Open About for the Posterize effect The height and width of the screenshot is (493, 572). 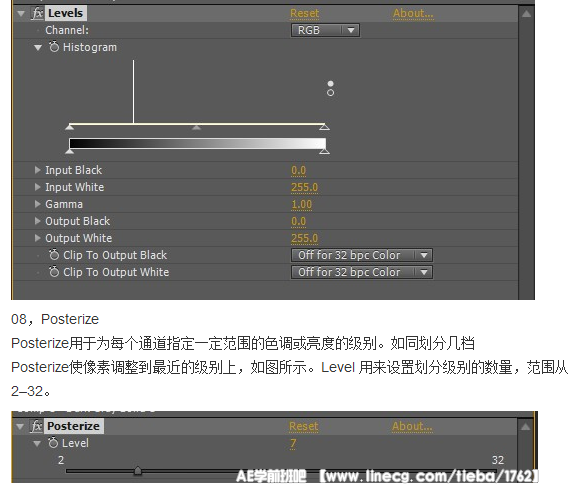pyautogui.click(x=412, y=426)
